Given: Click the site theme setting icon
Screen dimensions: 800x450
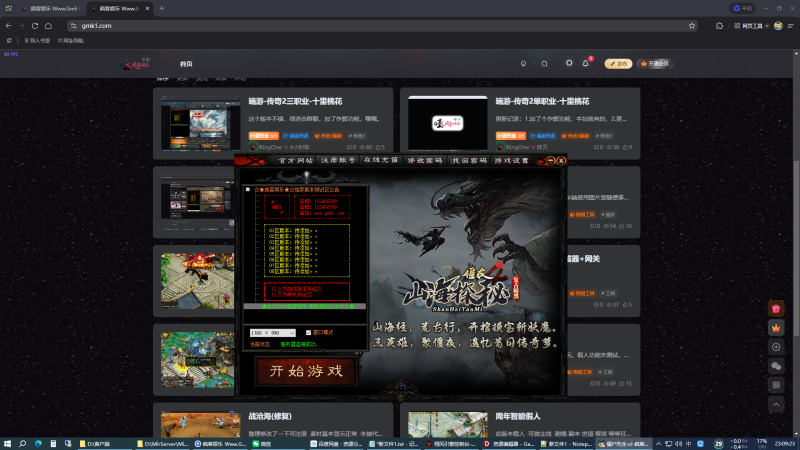Looking at the screenshot, I should click(569, 63).
